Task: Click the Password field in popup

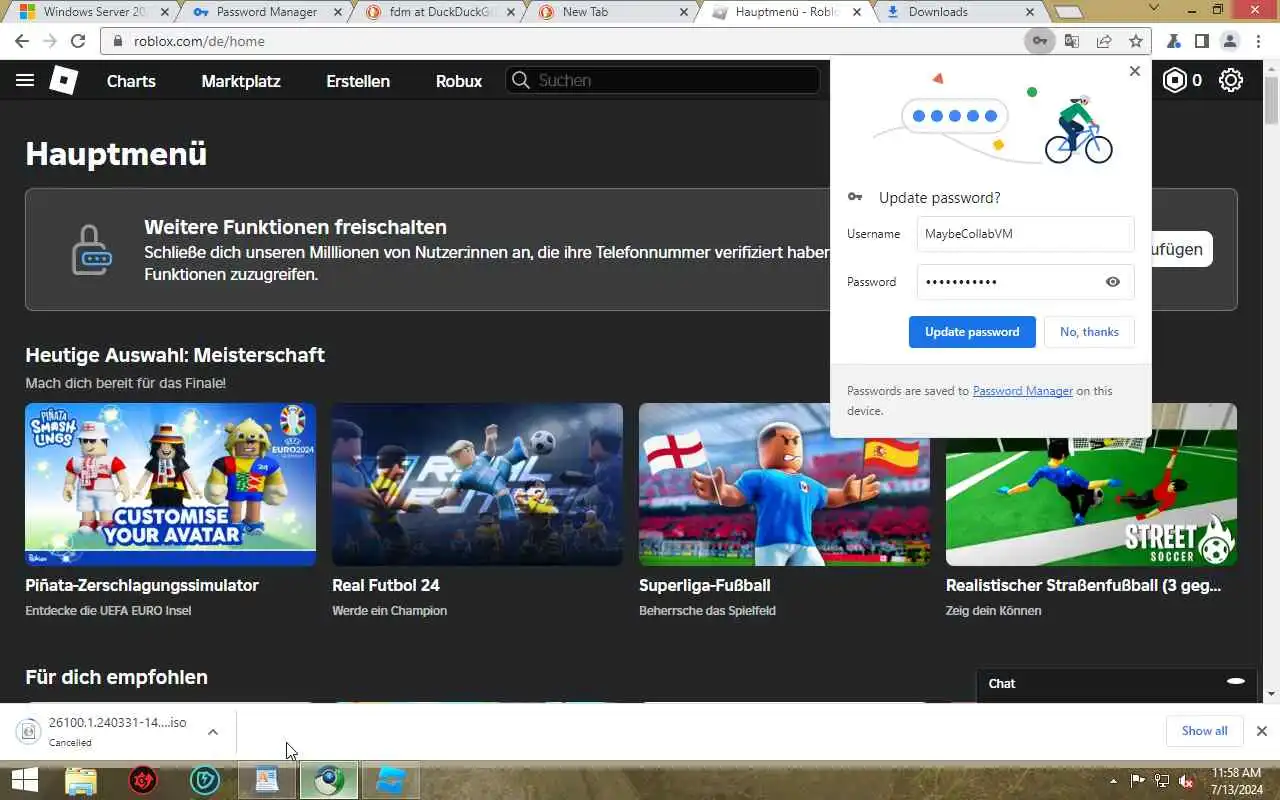Action: (1025, 282)
